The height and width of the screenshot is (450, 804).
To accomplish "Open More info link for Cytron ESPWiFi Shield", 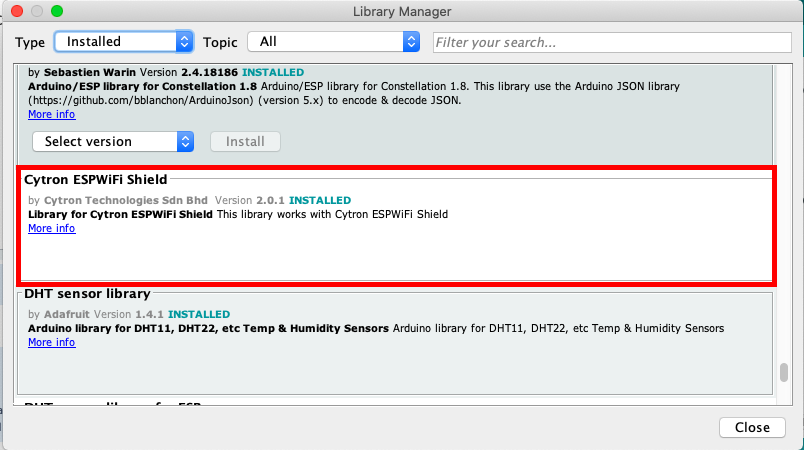I will [52, 228].
